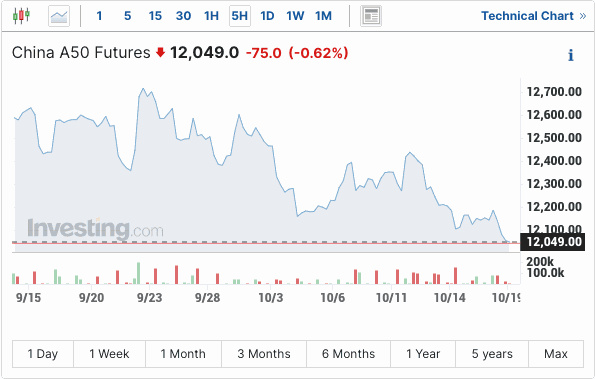Click the 10/6 date label
The width and height of the screenshot is (595, 379).
pyautogui.click(x=333, y=298)
